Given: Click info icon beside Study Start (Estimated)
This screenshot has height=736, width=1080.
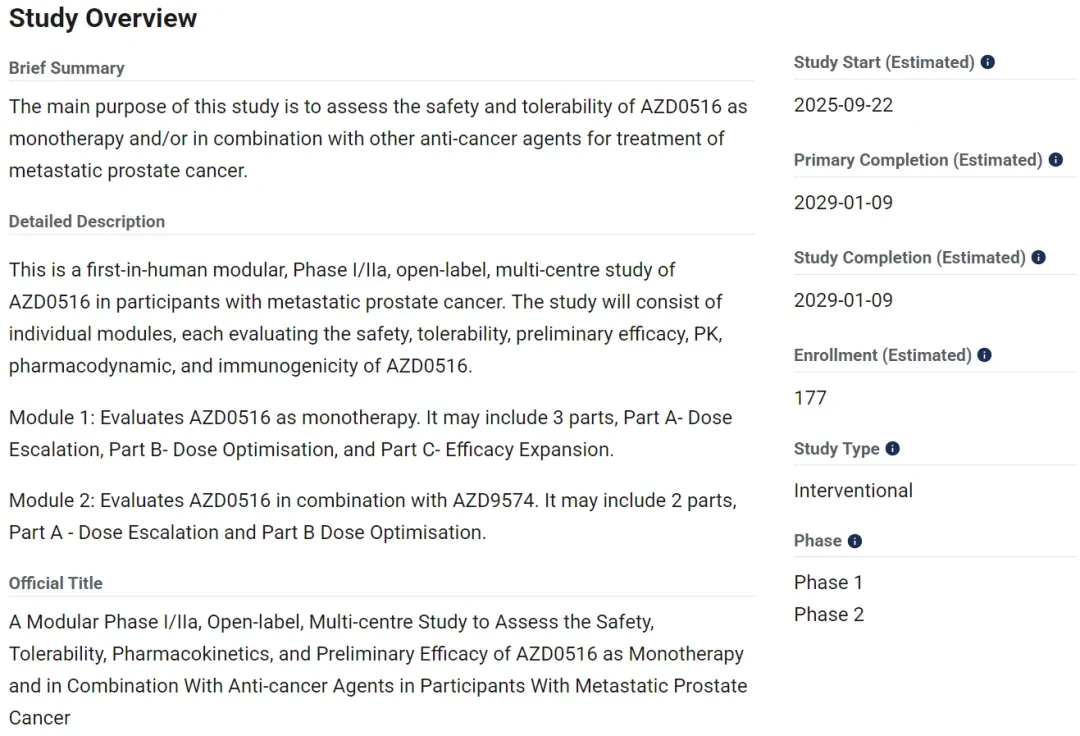Looking at the screenshot, I should [x=987, y=62].
